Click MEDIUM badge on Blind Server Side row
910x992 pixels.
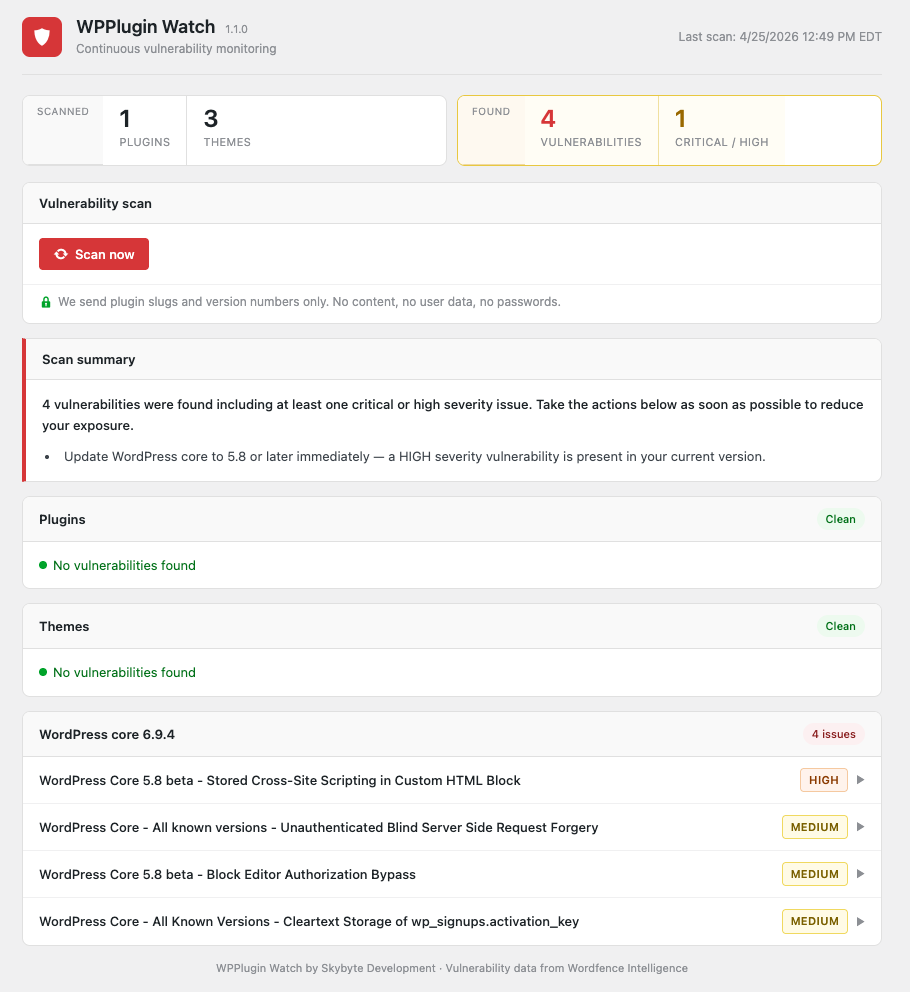[x=814, y=827]
